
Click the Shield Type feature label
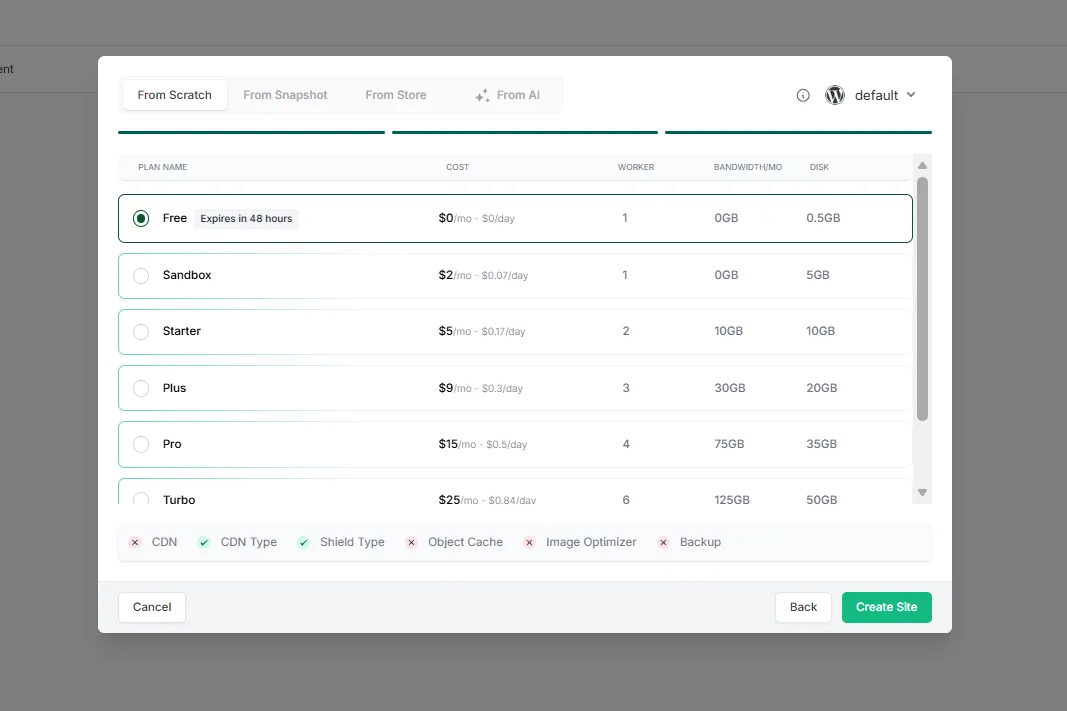352,542
